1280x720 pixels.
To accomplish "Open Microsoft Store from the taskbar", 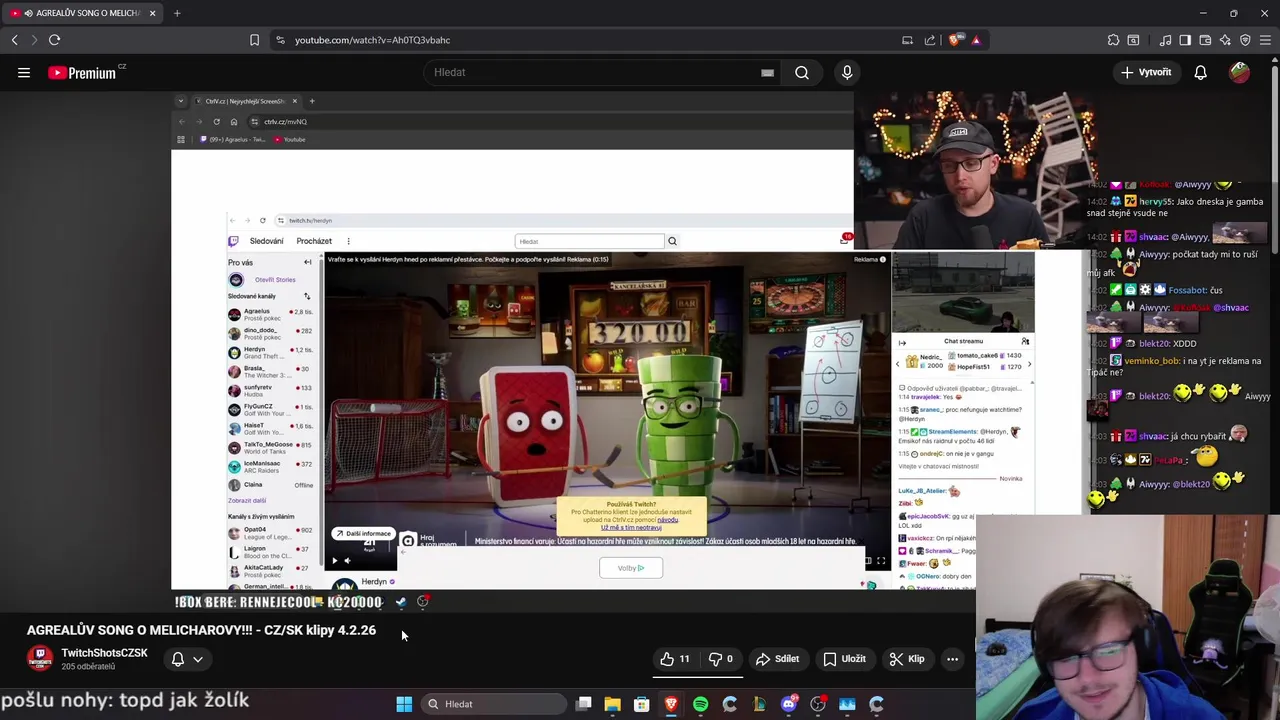I will [642, 704].
